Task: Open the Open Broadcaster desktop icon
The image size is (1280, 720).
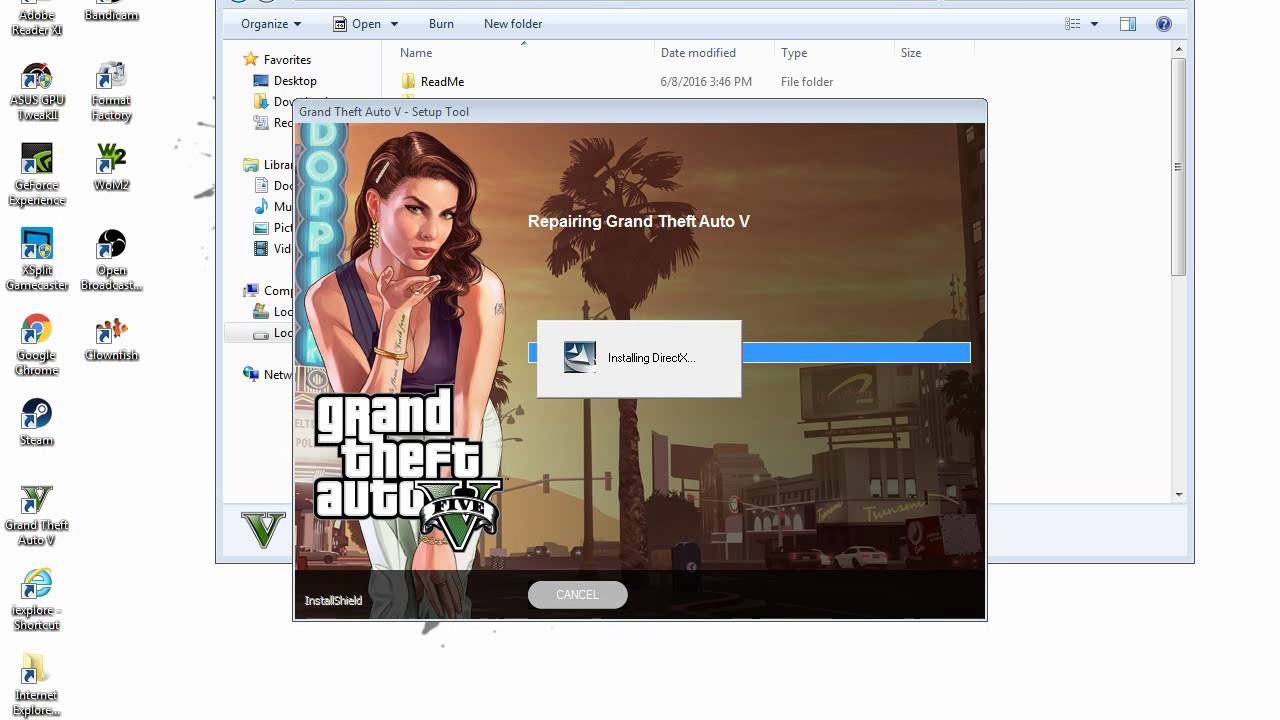Action: coord(111,261)
